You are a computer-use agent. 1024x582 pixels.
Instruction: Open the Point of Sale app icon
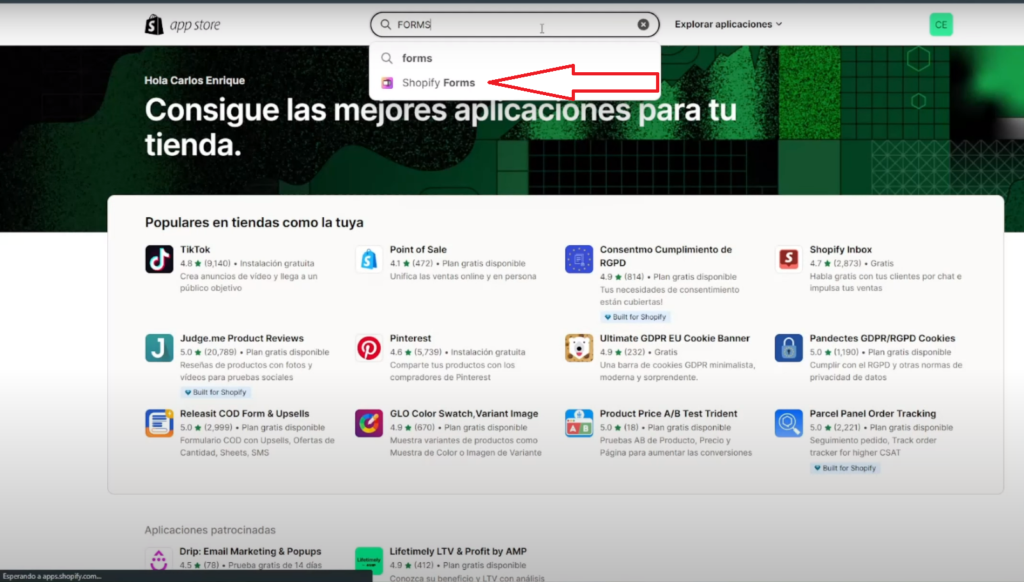pyautogui.click(x=369, y=259)
